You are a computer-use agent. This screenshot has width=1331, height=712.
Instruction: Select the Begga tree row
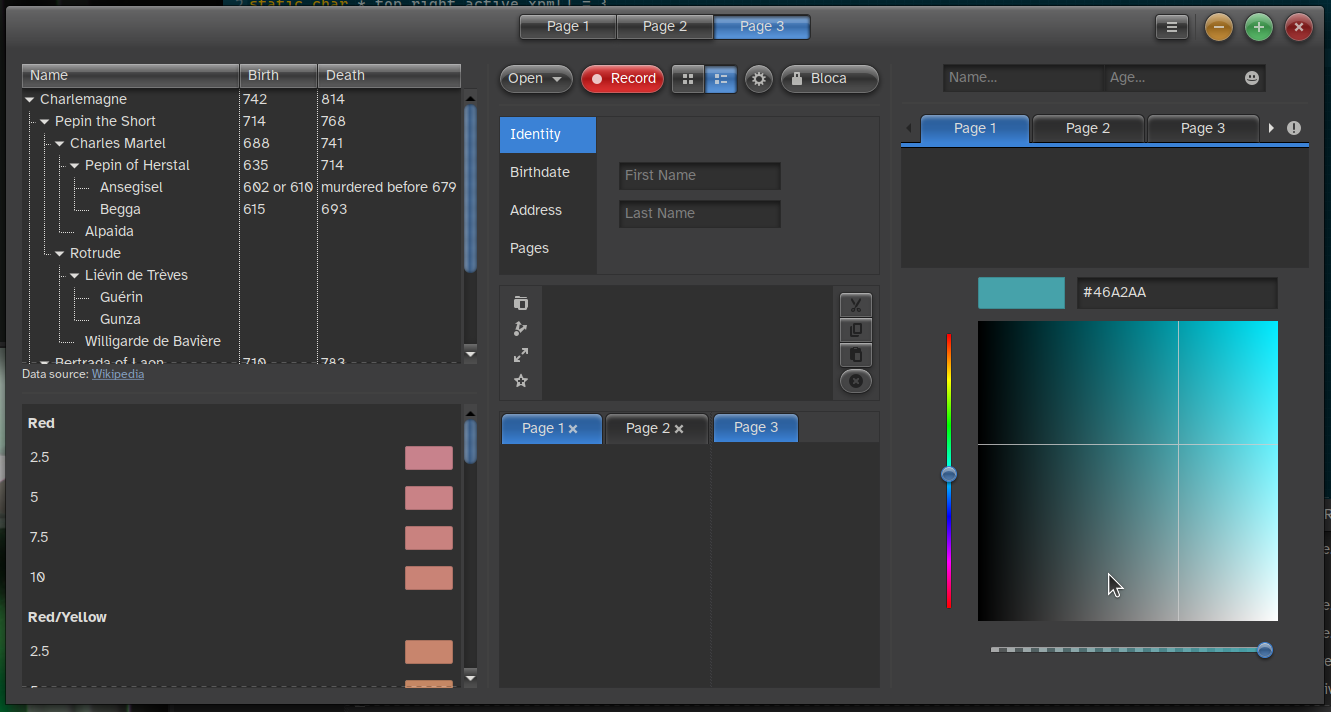tap(241, 210)
